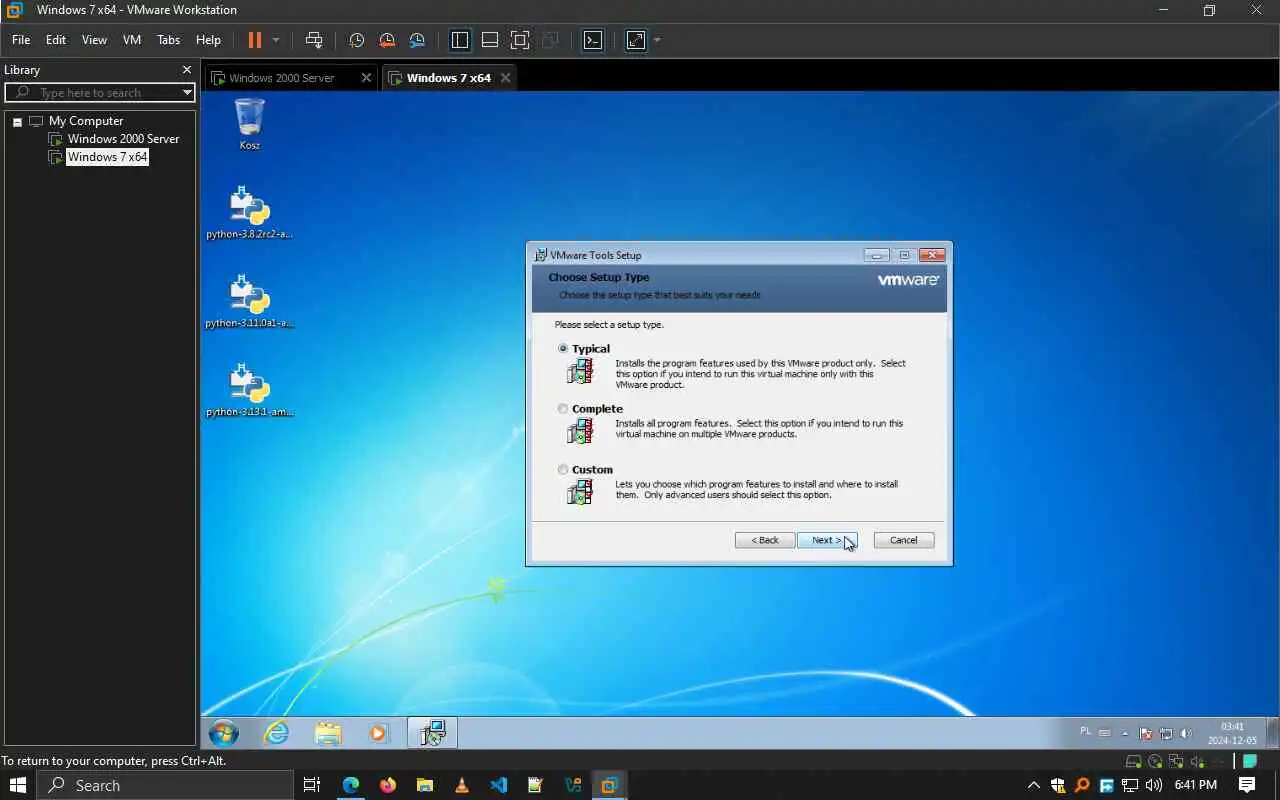This screenshot has height=800, width=1280.
Task: Select the Typical setup type
Action: click(563, 349)
